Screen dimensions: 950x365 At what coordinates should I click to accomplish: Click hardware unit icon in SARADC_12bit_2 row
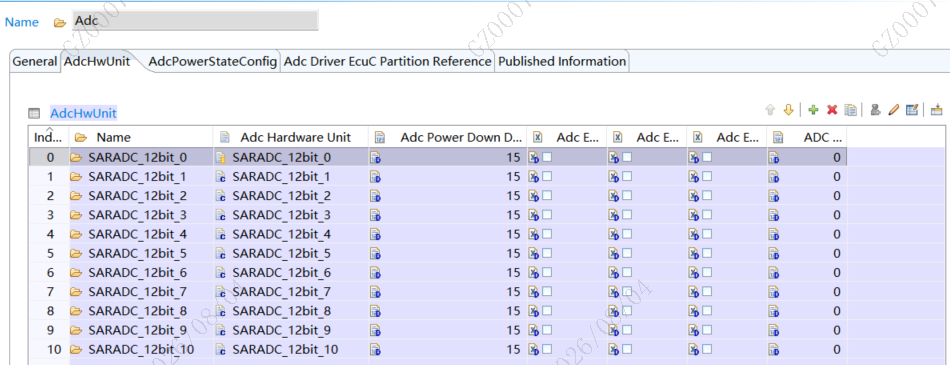[221, 196]
